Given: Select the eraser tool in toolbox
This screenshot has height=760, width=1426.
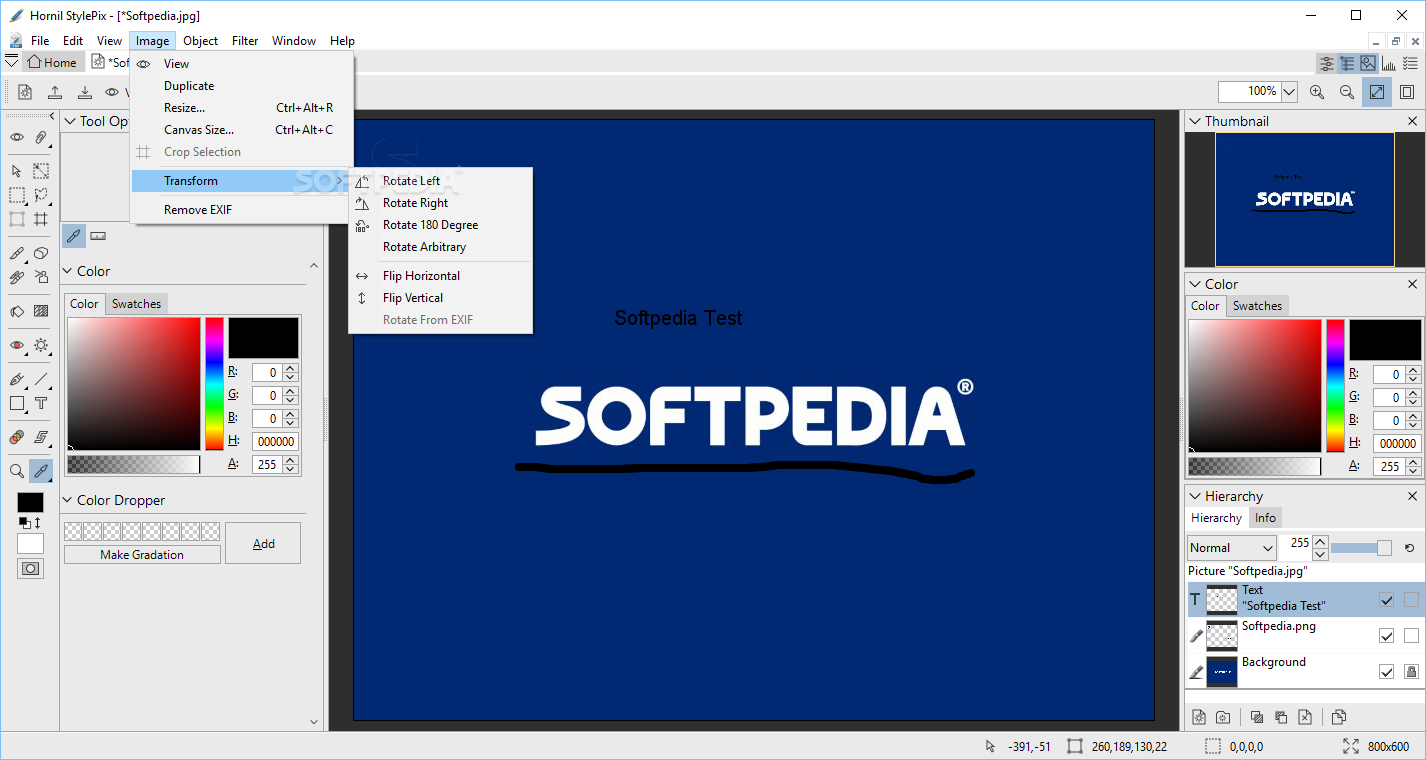Looking at the screenshot, I should tap(41, 253).
